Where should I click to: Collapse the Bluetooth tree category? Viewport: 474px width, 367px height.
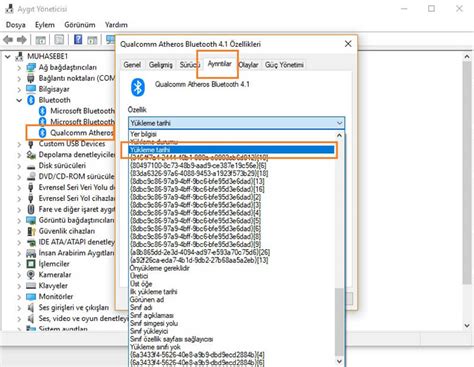(19, 100)
